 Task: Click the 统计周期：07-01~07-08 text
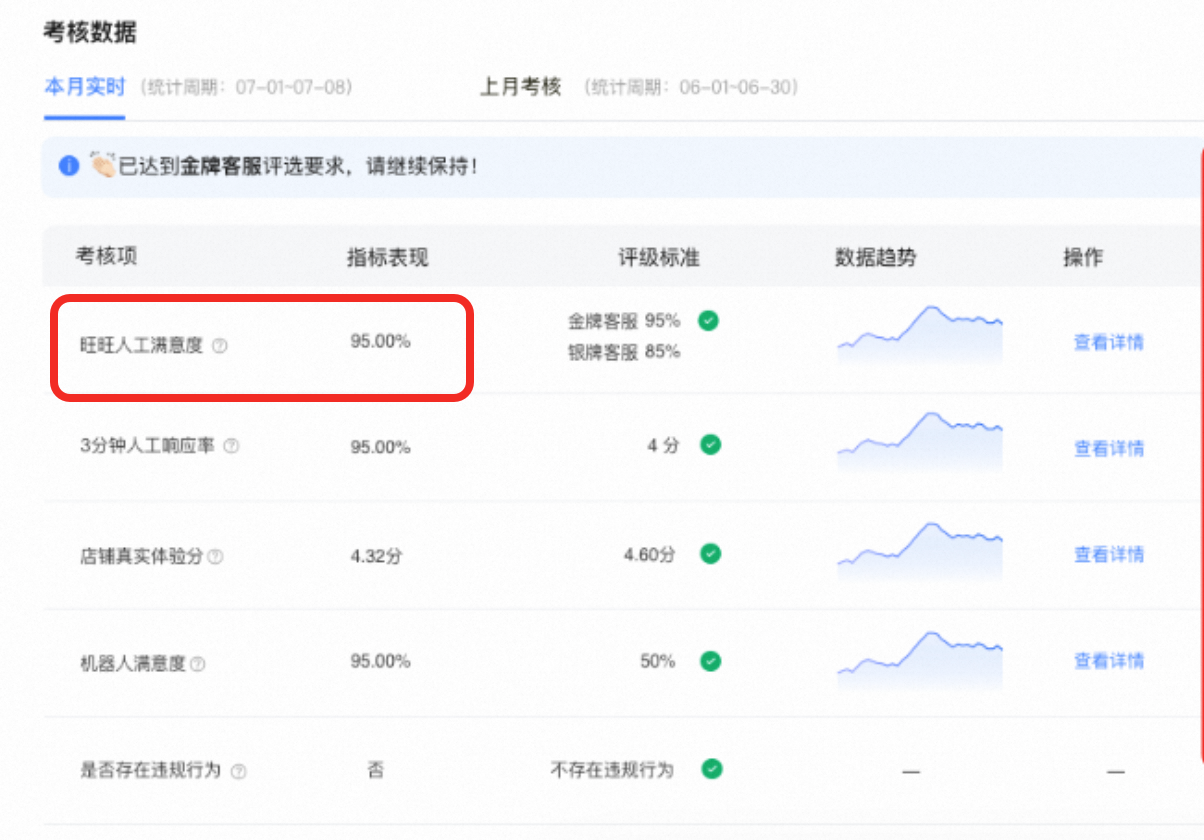click(246, 88)
